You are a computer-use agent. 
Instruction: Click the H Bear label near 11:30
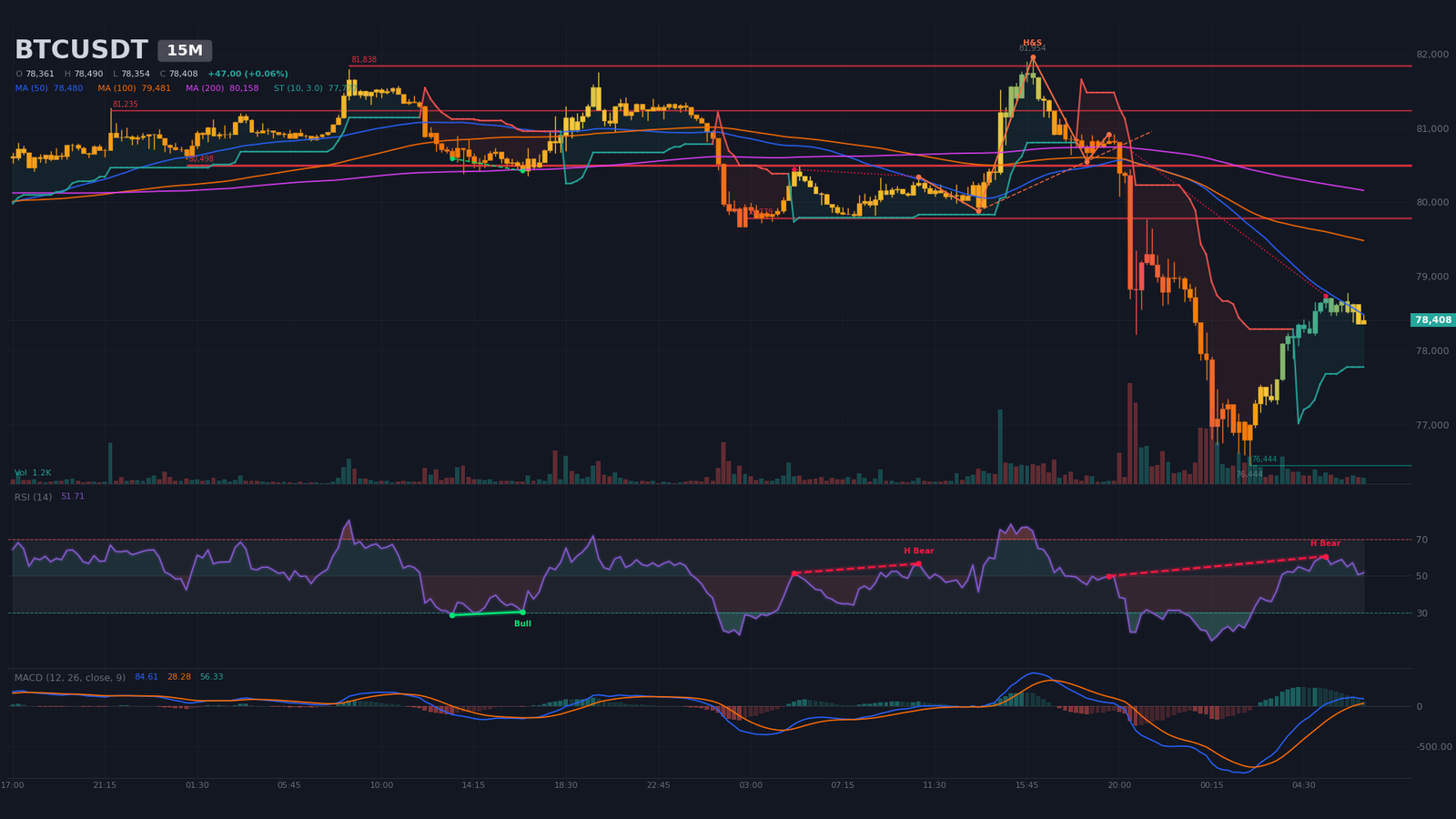coord(918,551)
